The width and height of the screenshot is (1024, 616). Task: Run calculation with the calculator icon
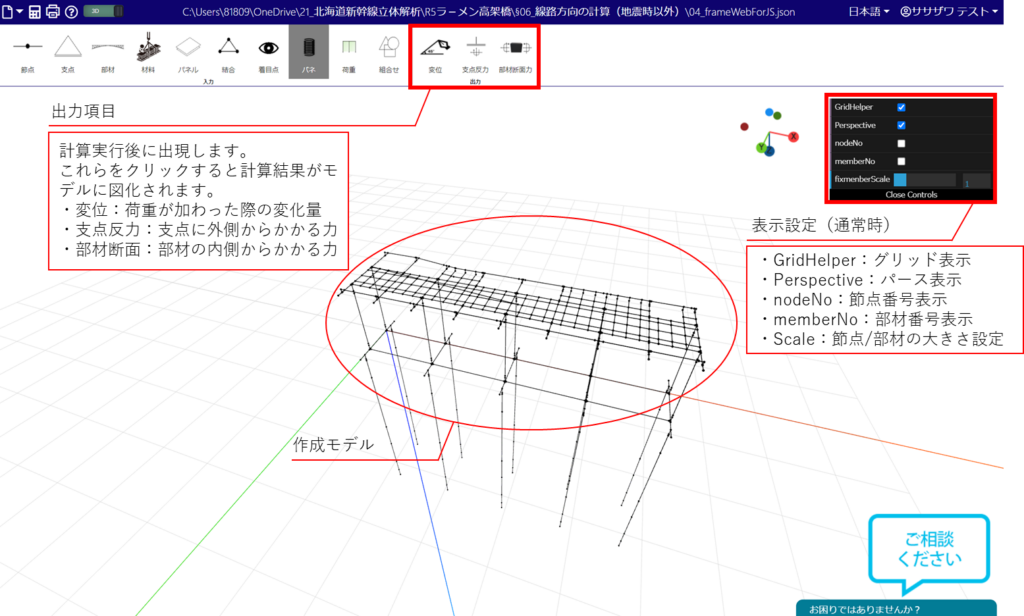tap(35, 12)
